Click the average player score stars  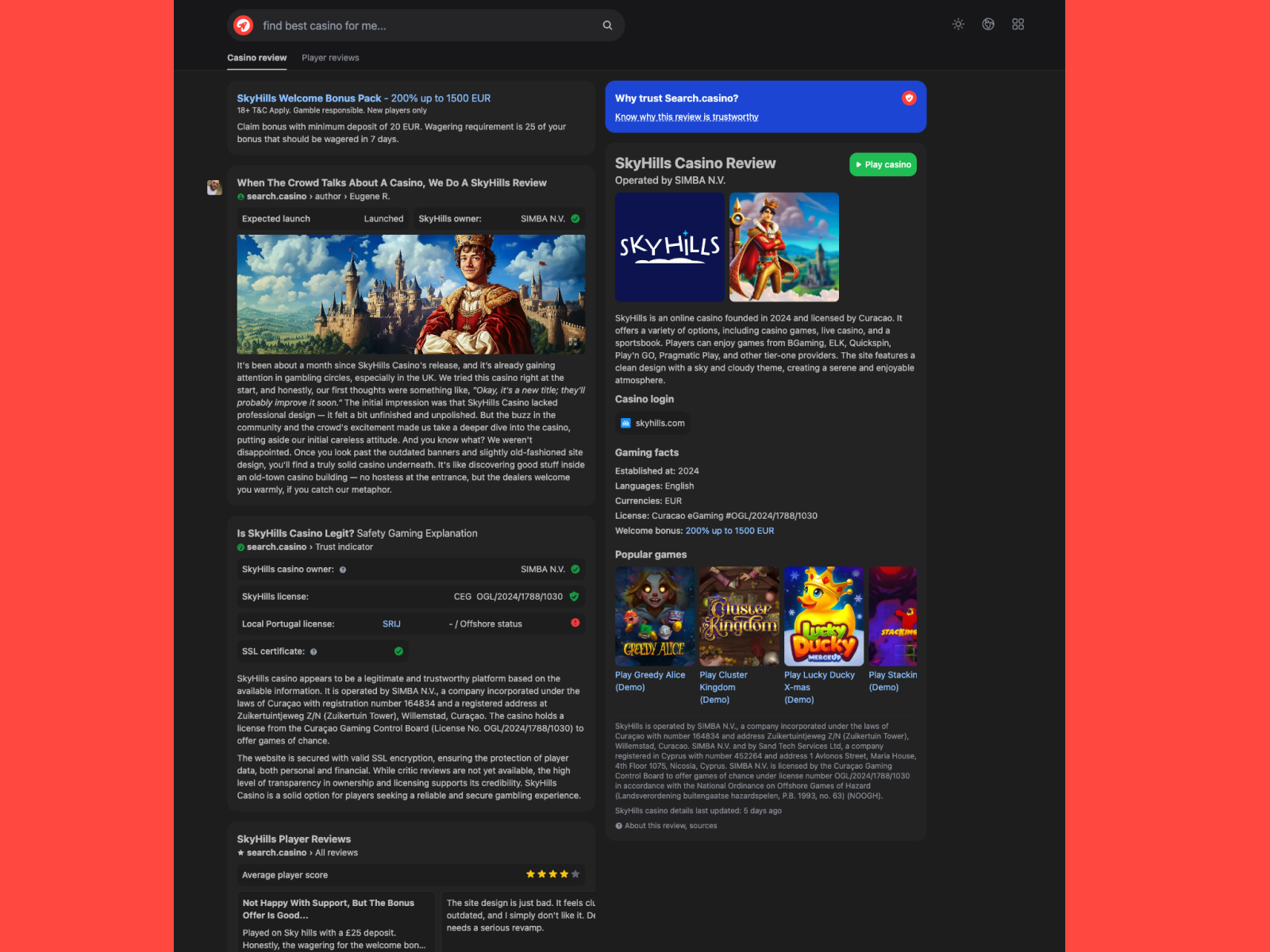click(552, 874)
